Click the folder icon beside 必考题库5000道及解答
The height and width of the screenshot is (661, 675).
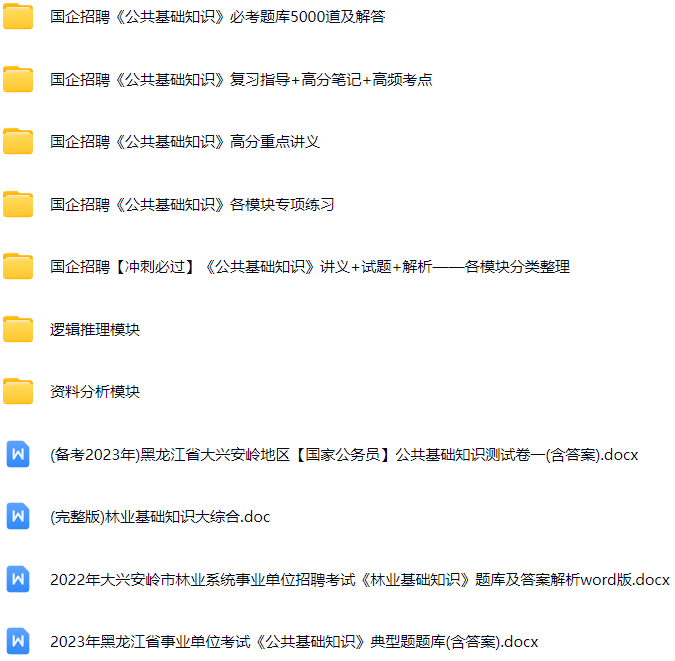coord(18,17)
